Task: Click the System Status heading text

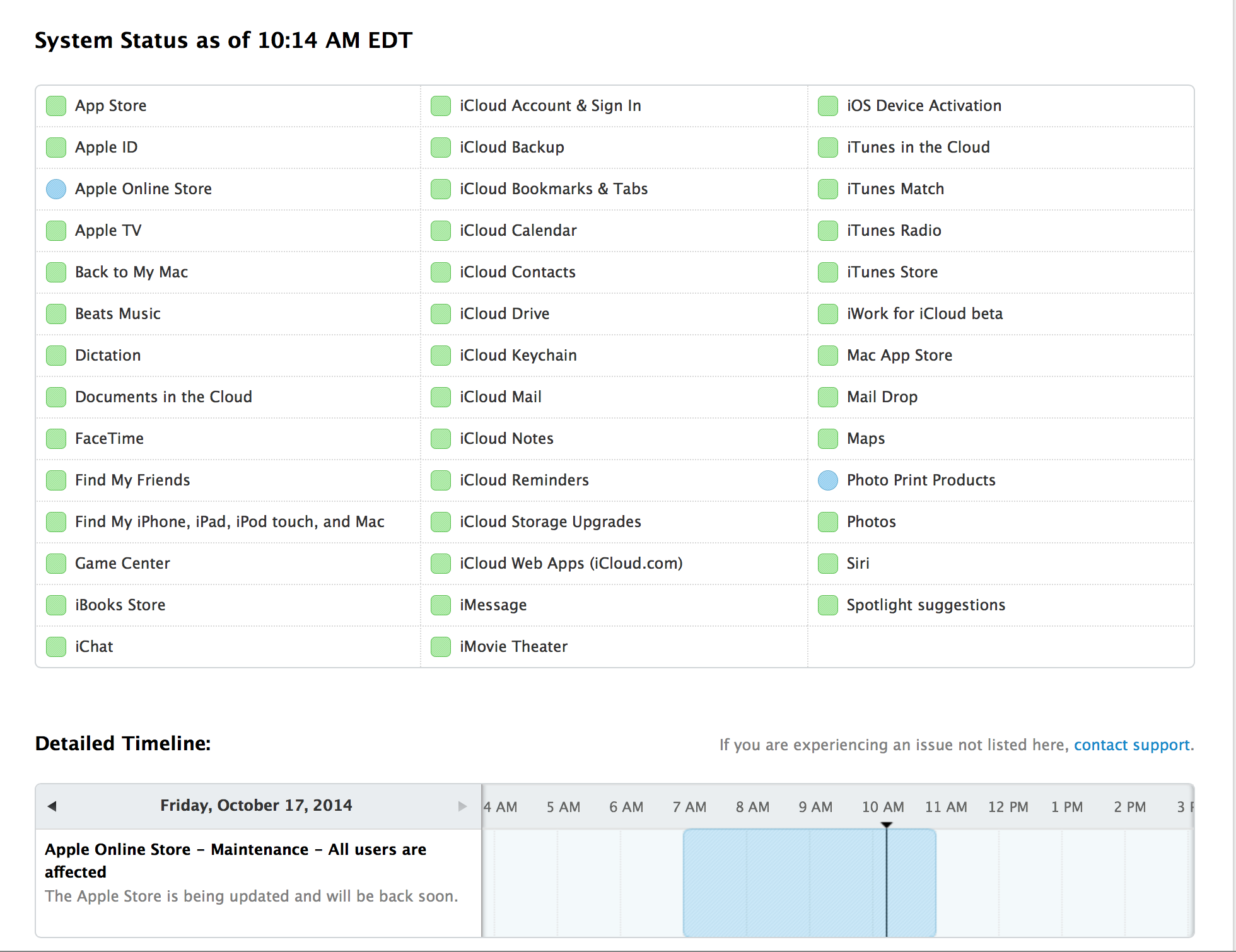Action: pos(223,40)
